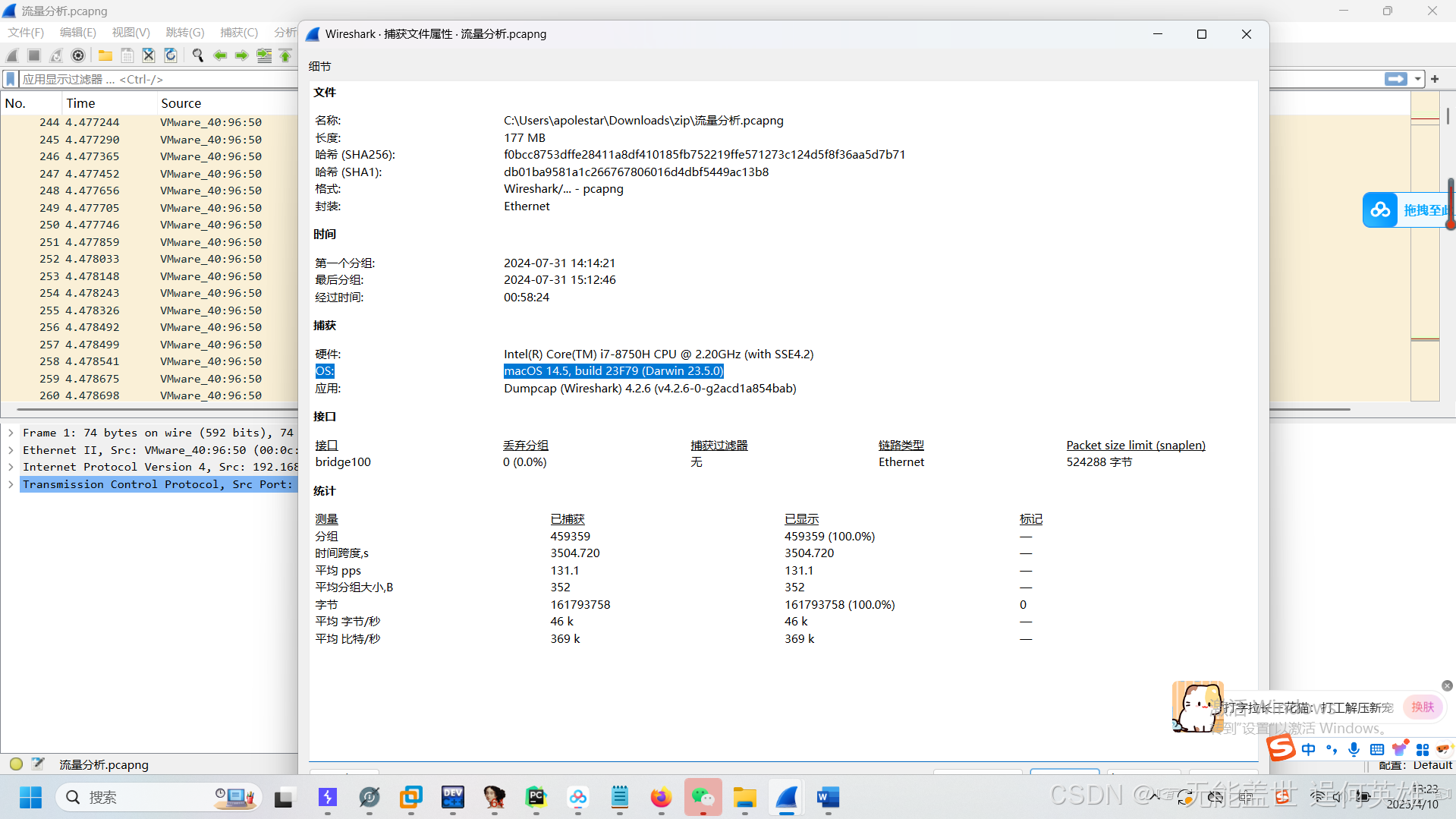Open the 编辑(E) menu
This screenshot has height=819, width=1456.
(78, 32)
